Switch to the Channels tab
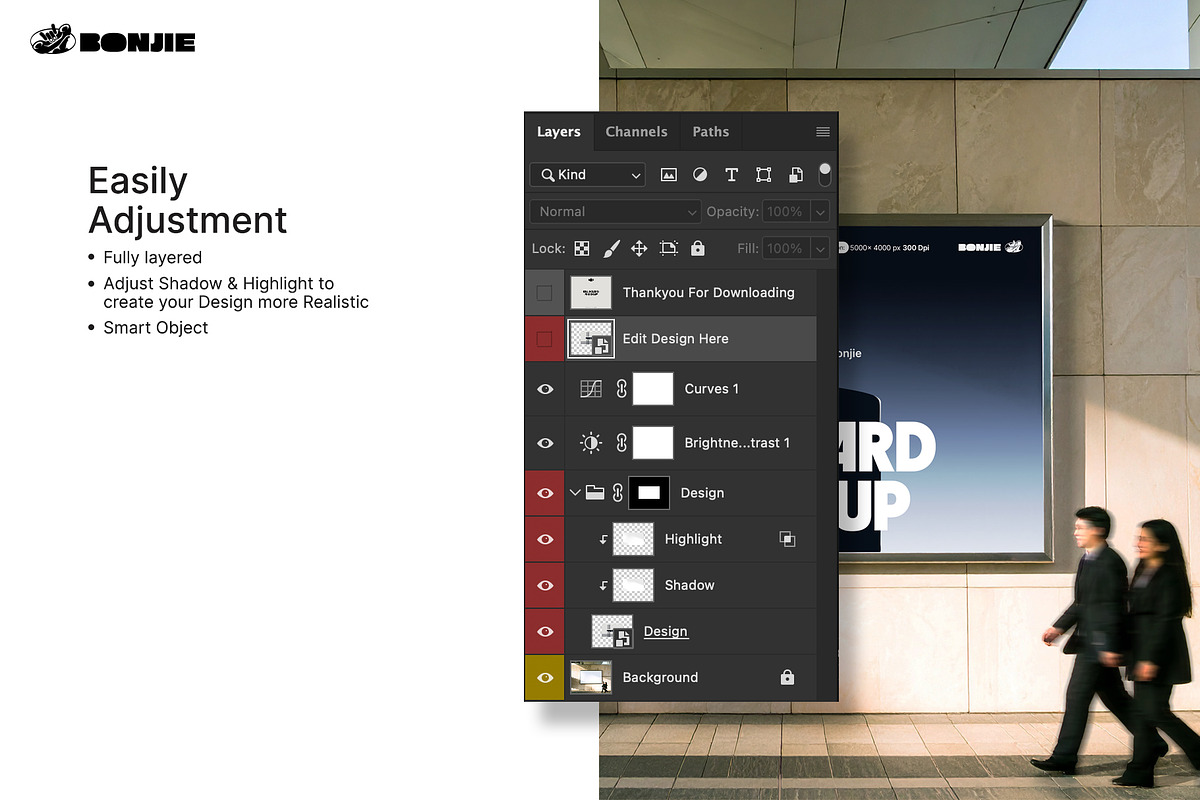 click(636, 132)
